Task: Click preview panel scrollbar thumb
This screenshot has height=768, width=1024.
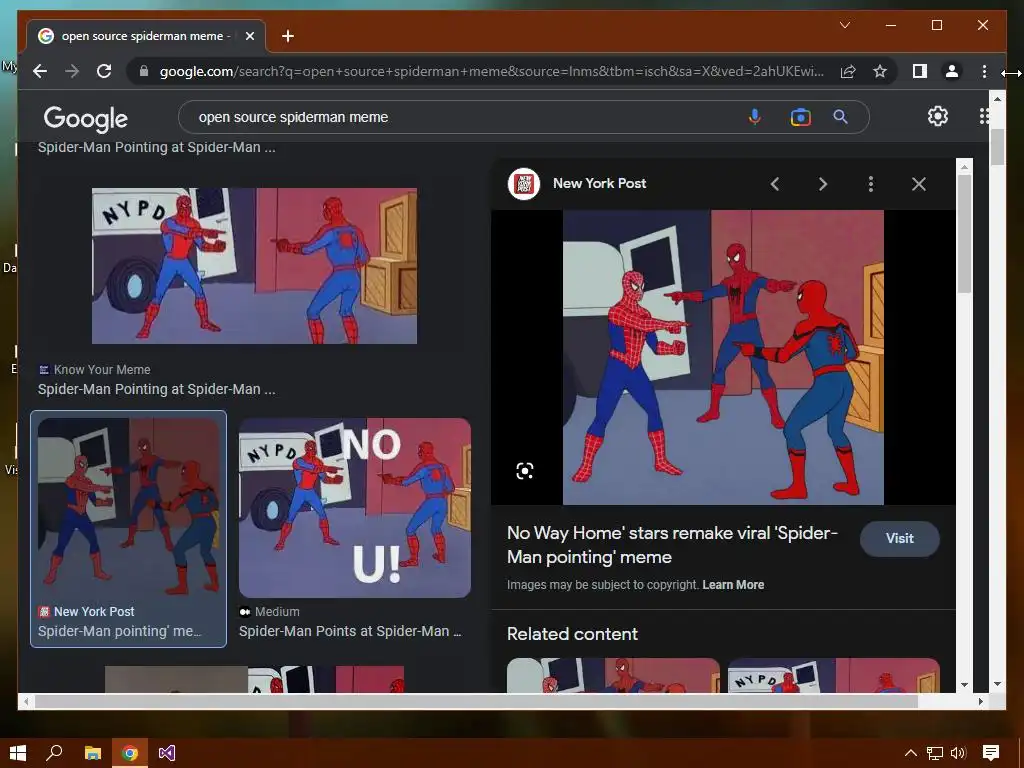Action: click(x=964, y=234)
